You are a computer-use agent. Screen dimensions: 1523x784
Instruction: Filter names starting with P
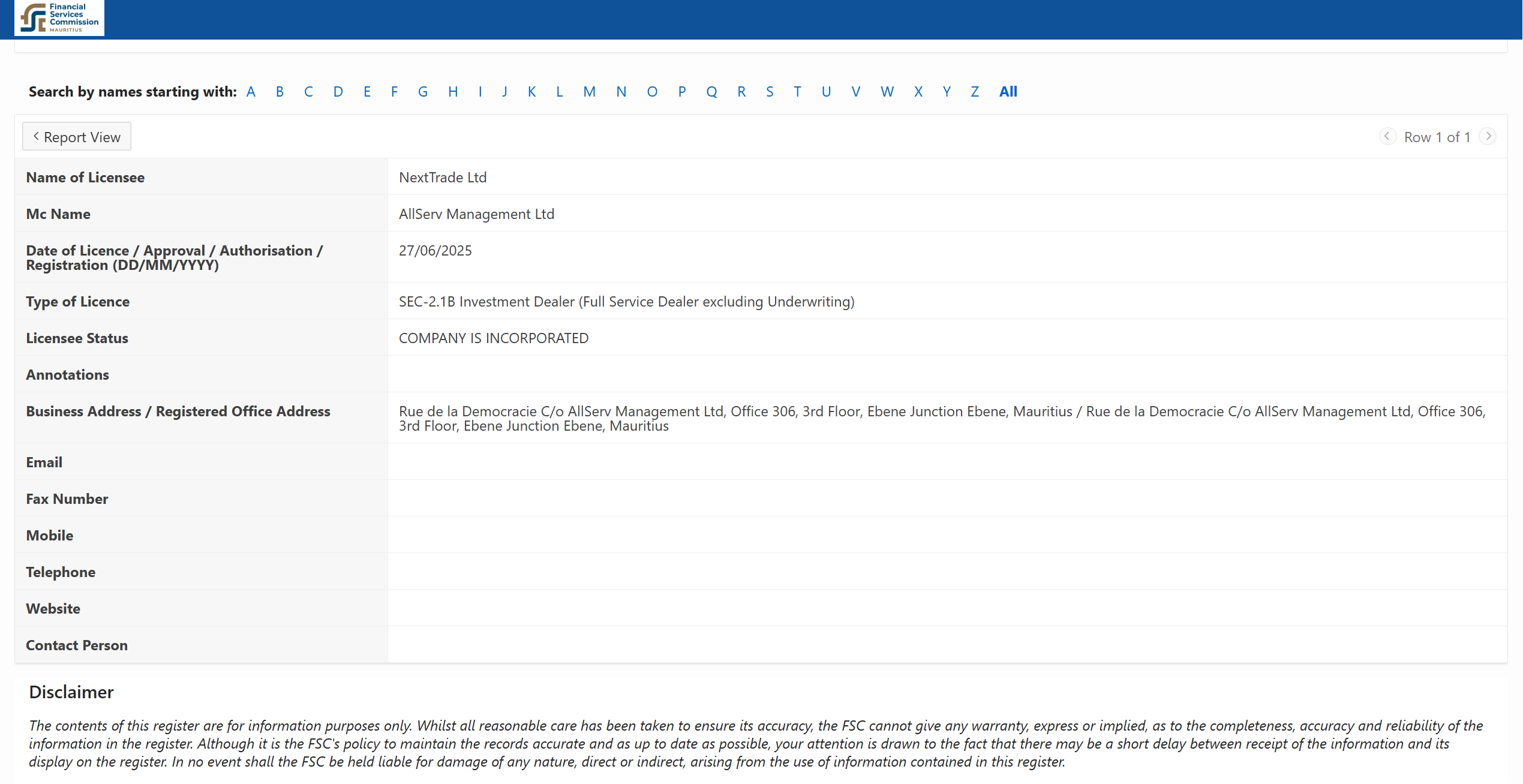pyautogui.click(x=682, y=92)
